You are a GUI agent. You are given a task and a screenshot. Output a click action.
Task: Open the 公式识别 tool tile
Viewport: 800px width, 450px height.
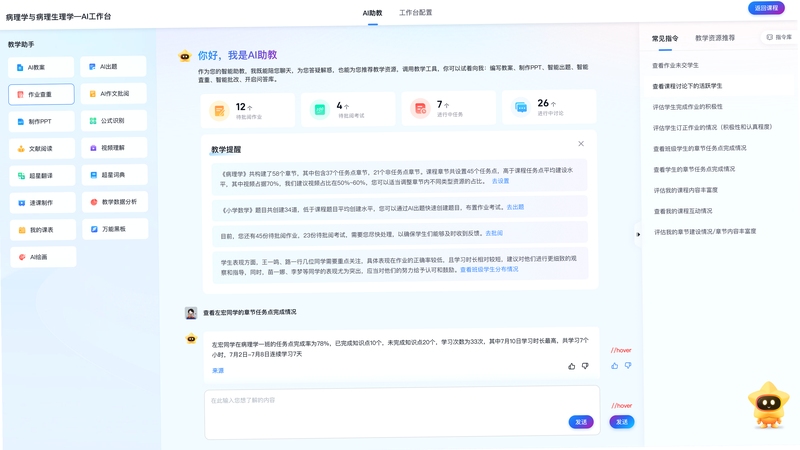pyautogui.click(x=114, y=121)
